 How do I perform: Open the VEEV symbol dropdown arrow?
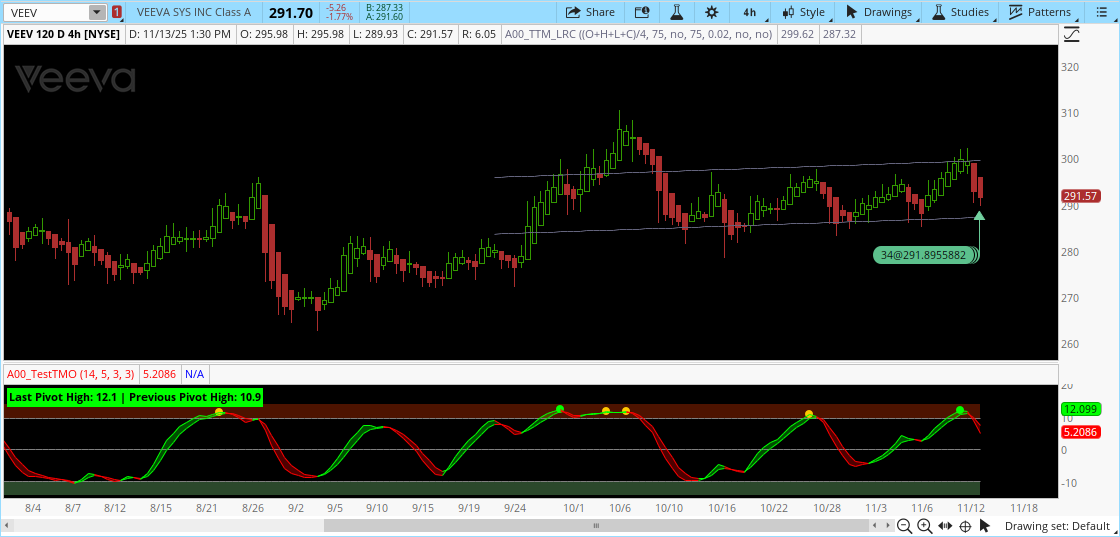pyautogui.click(x=96, y=12)
